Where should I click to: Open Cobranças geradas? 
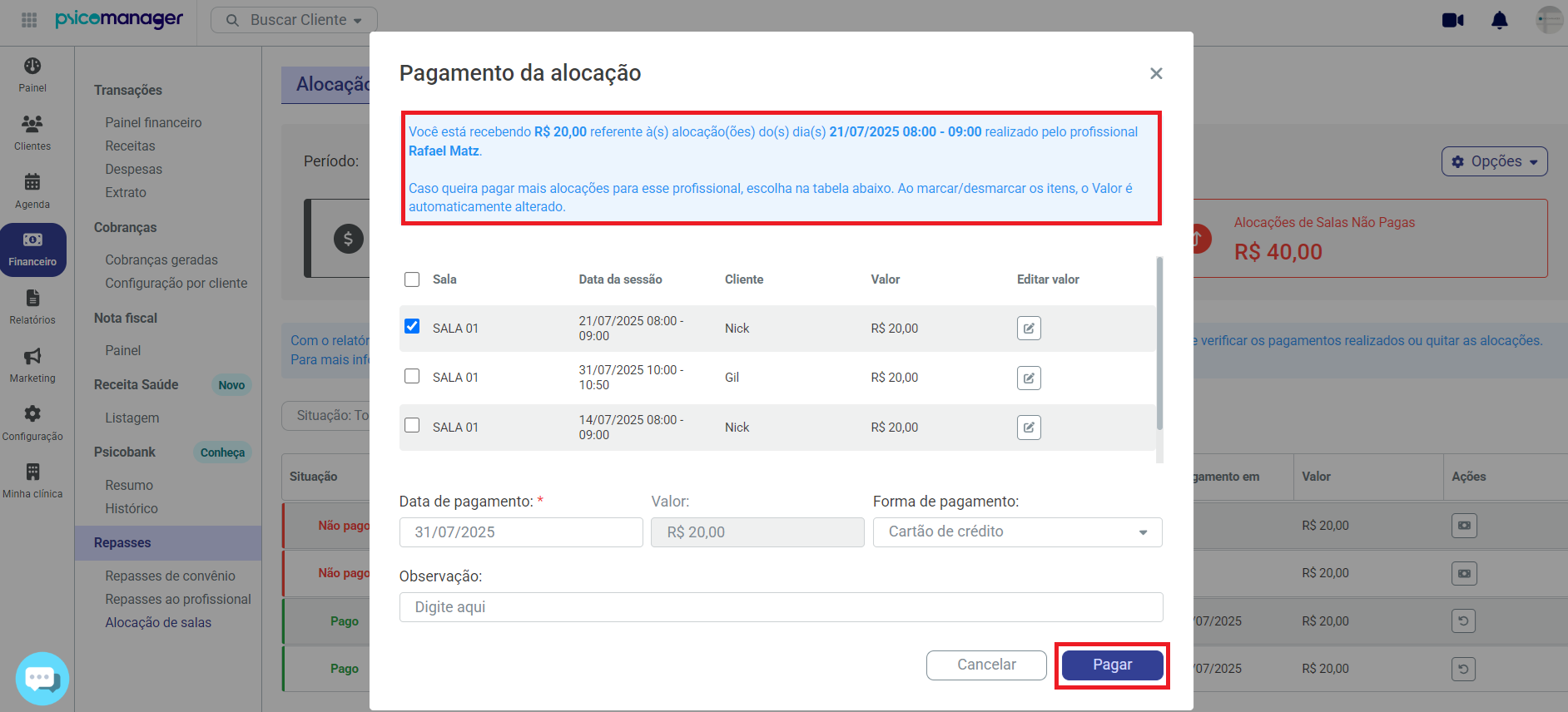click(x=161, y=260)
